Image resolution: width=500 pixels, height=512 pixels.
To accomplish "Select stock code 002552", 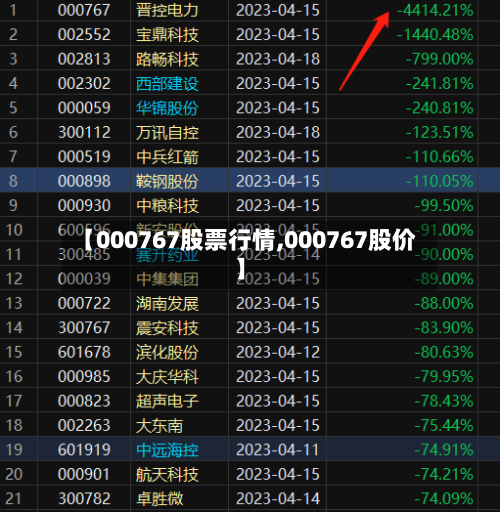I will pos(84,34).
